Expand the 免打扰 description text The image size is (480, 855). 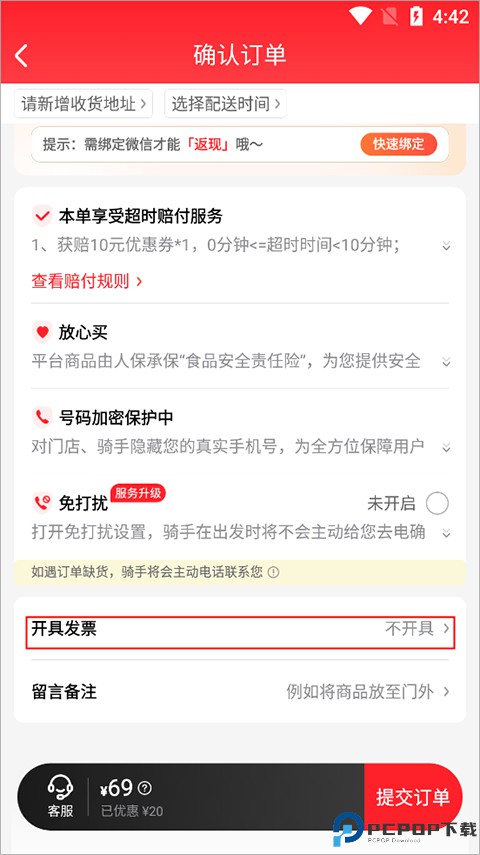pos(446,533)
